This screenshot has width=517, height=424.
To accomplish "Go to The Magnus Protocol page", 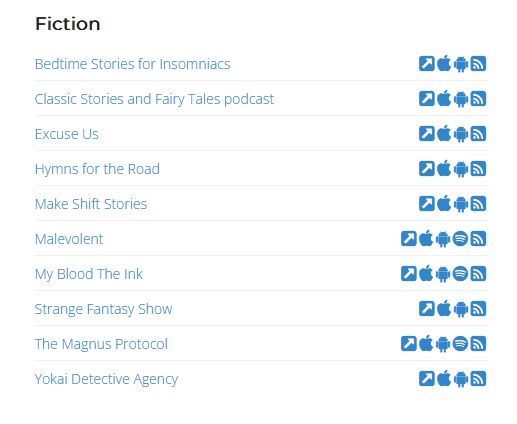I will (x=101, y=344).
